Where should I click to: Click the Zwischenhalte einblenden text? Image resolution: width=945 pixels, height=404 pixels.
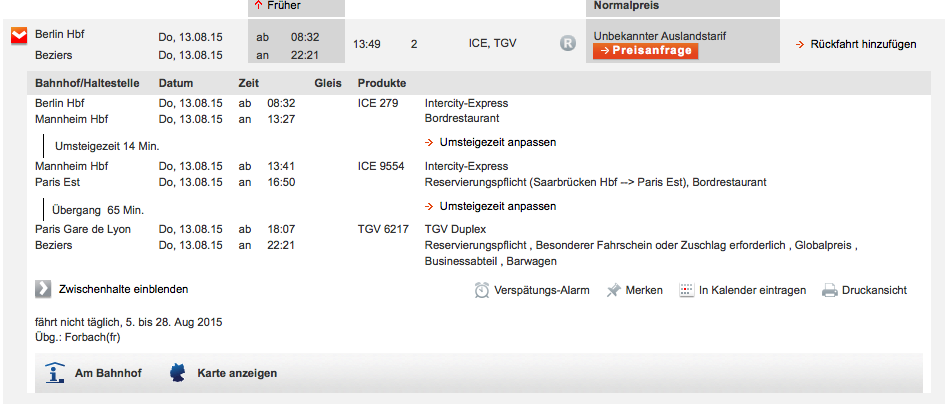[124, 289]
